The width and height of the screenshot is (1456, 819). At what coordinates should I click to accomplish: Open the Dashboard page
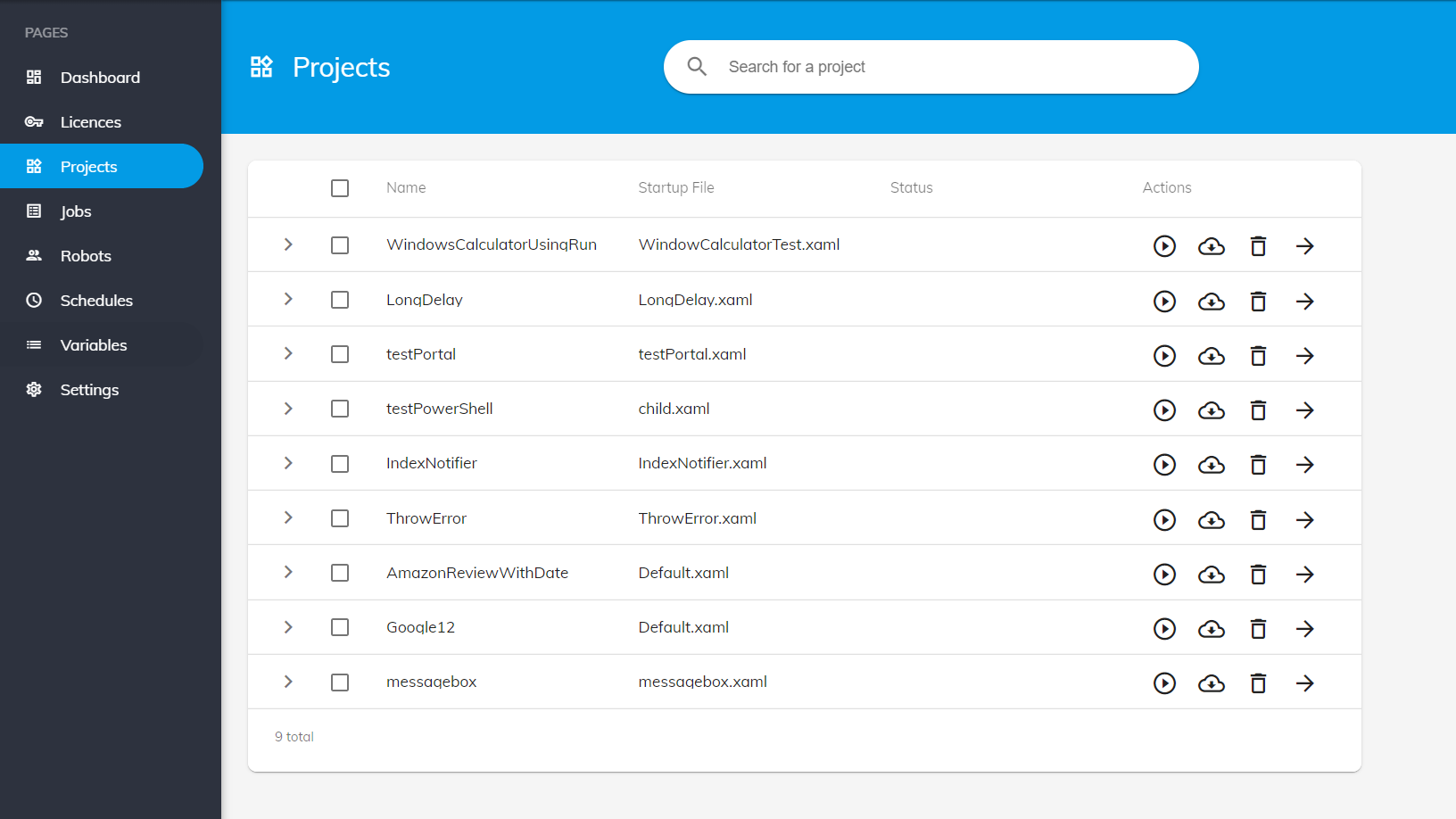[102, 78]
